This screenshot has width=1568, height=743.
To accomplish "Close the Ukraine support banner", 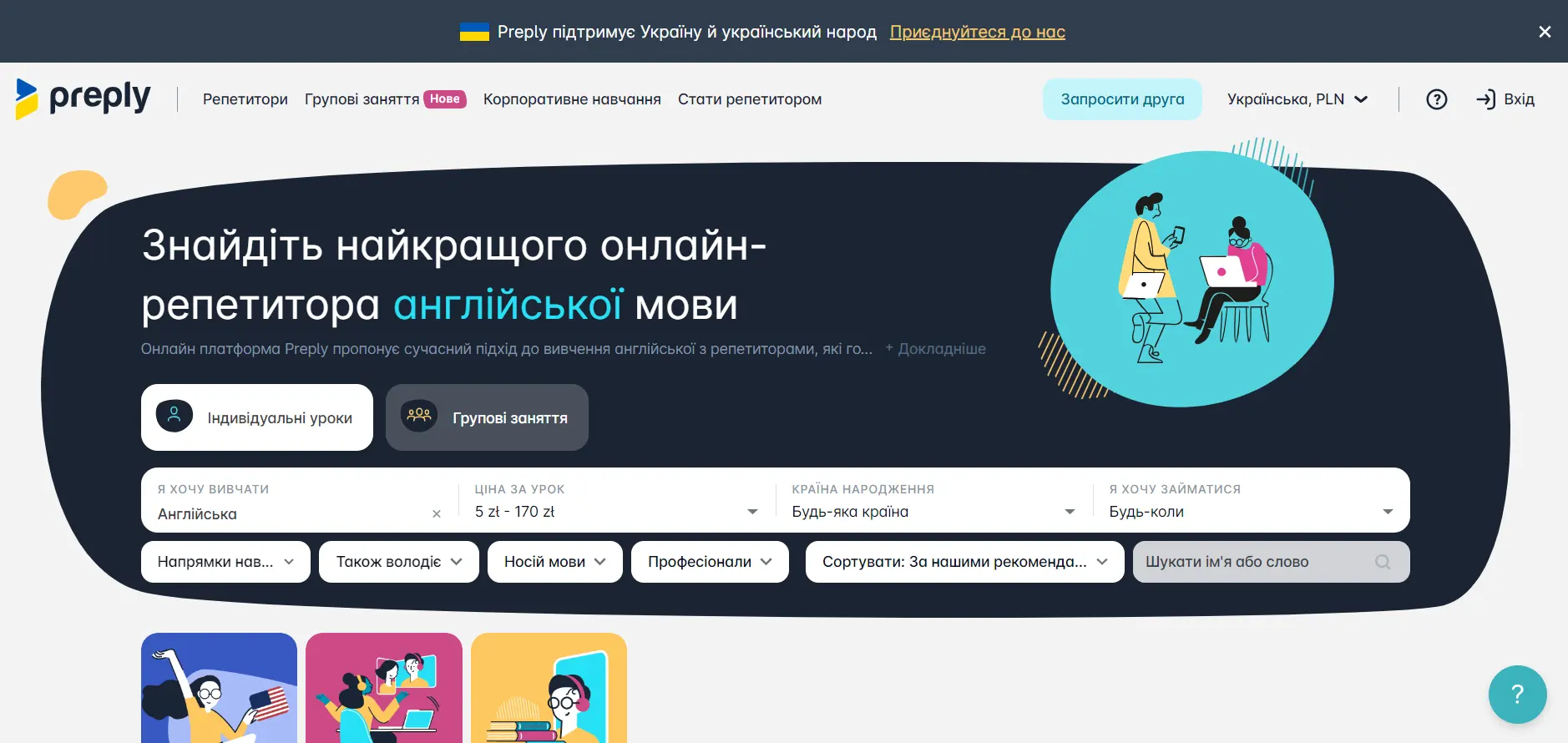I will (1545, 32).
